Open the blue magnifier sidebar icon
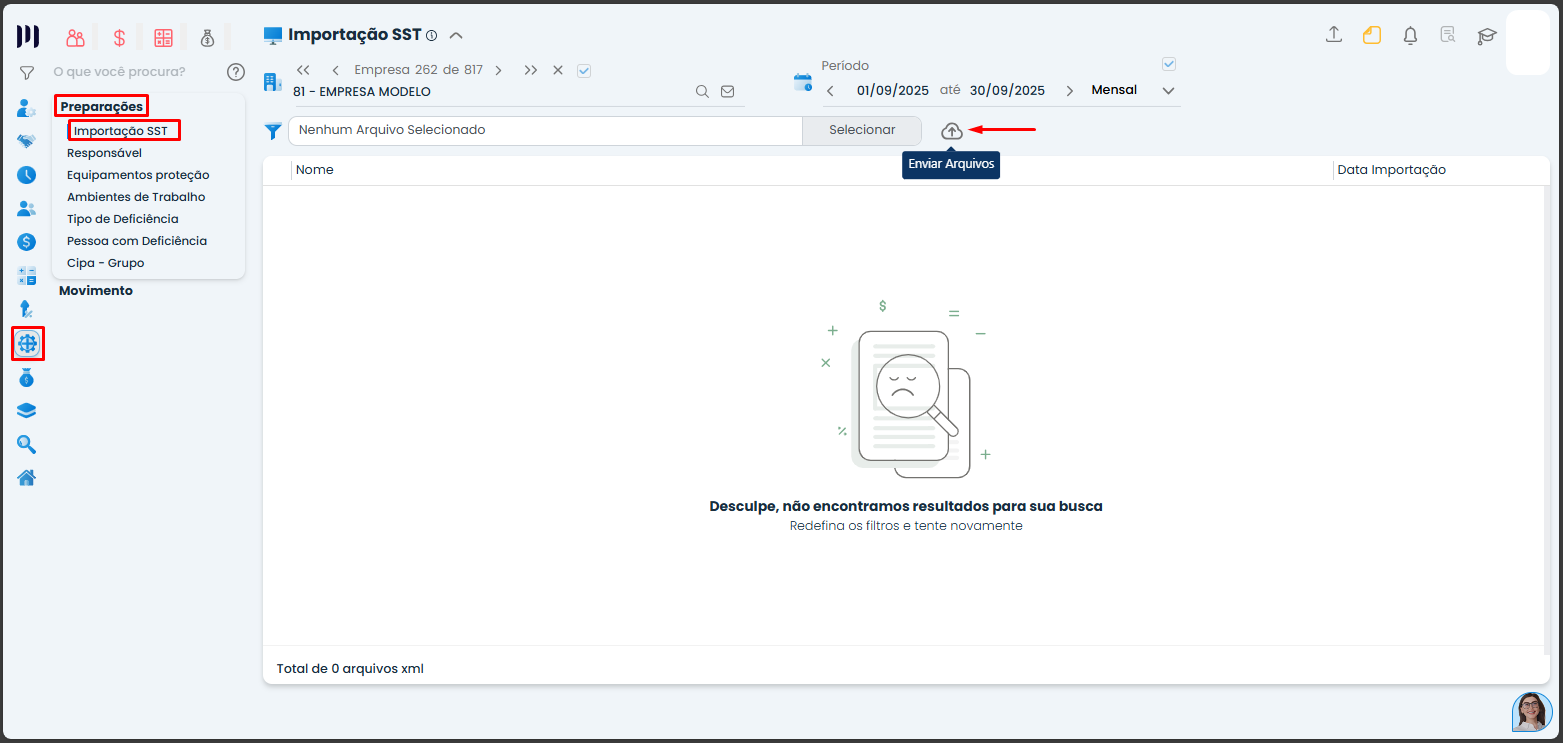The height and width of the screenshot is (743, 1563). point(27,444)
